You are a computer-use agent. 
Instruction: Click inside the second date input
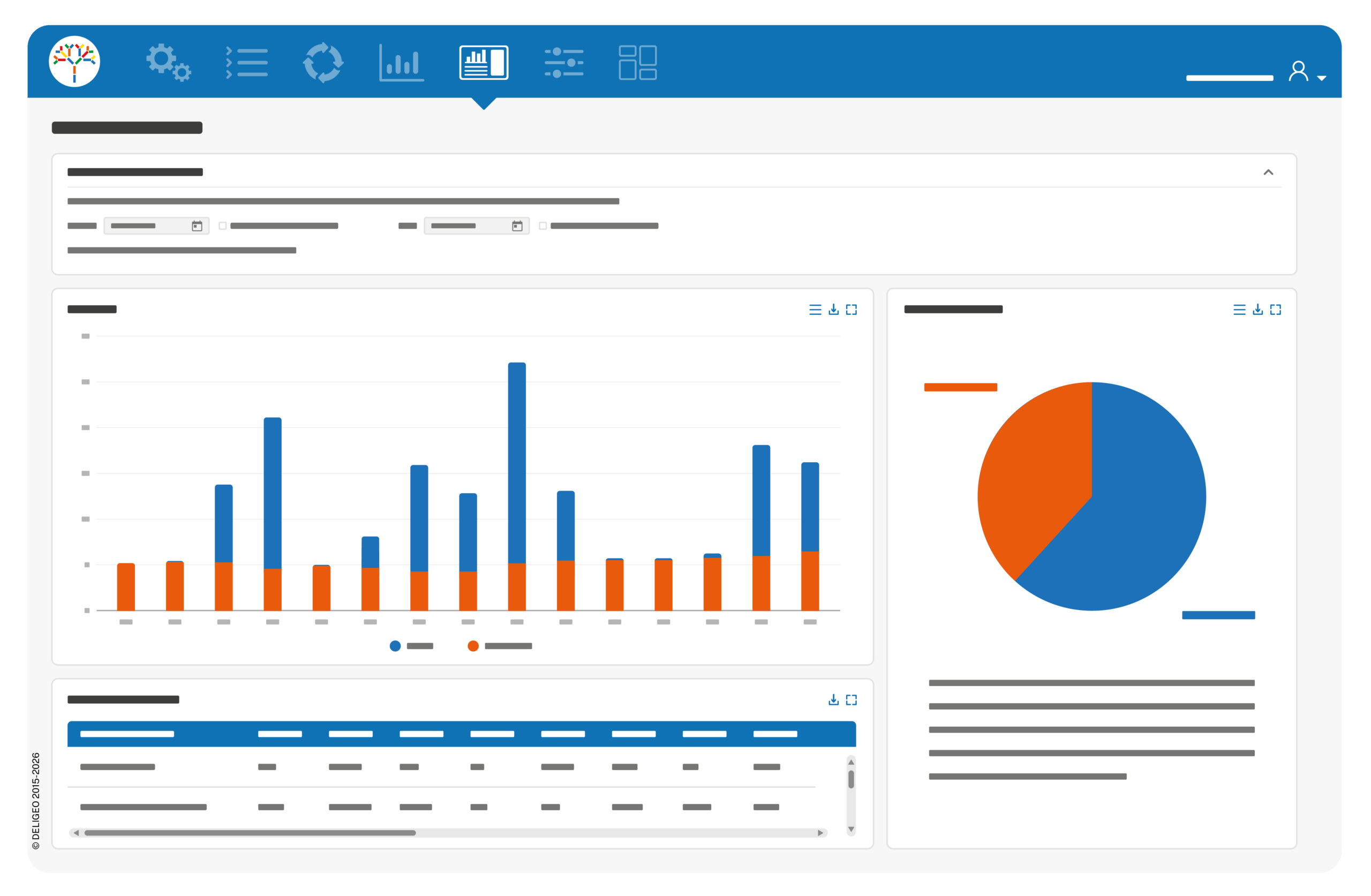tap(477, 226)
